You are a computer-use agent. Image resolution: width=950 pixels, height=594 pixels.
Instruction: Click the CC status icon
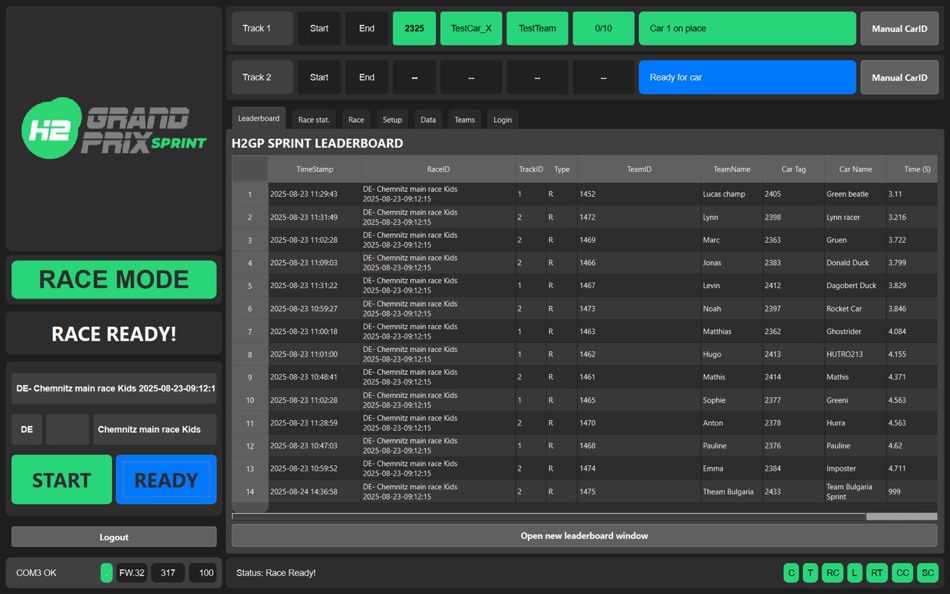point(901,572)
